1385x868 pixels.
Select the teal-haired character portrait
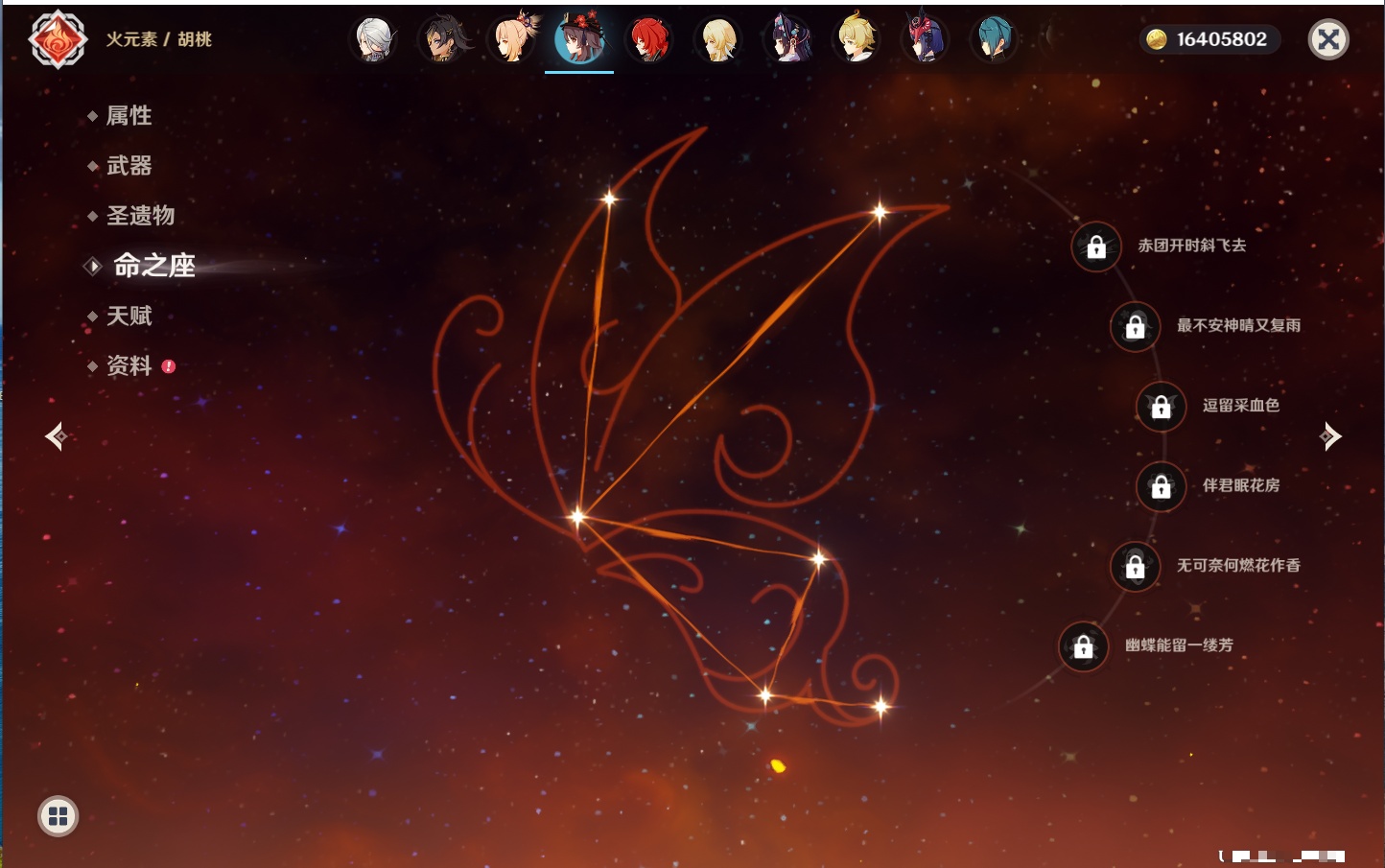pyautogui.click(x=994, y=40)
